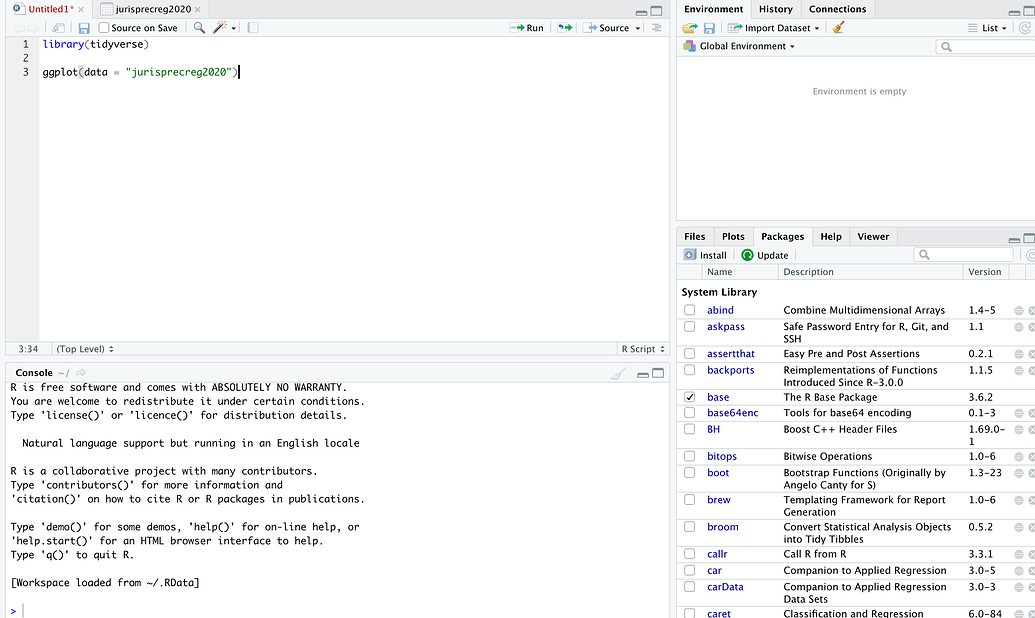Source the entire script
Image resolution: width=1035 pixels, height=618 pixels.
click(x=606, y=28)
